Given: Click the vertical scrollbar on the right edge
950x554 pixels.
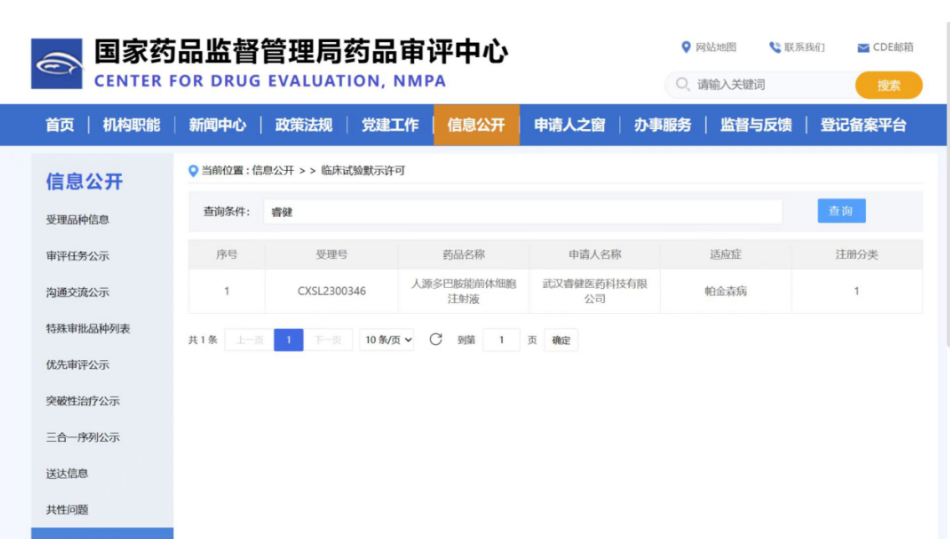Looking at the screenshot, I should coord(945,200).
